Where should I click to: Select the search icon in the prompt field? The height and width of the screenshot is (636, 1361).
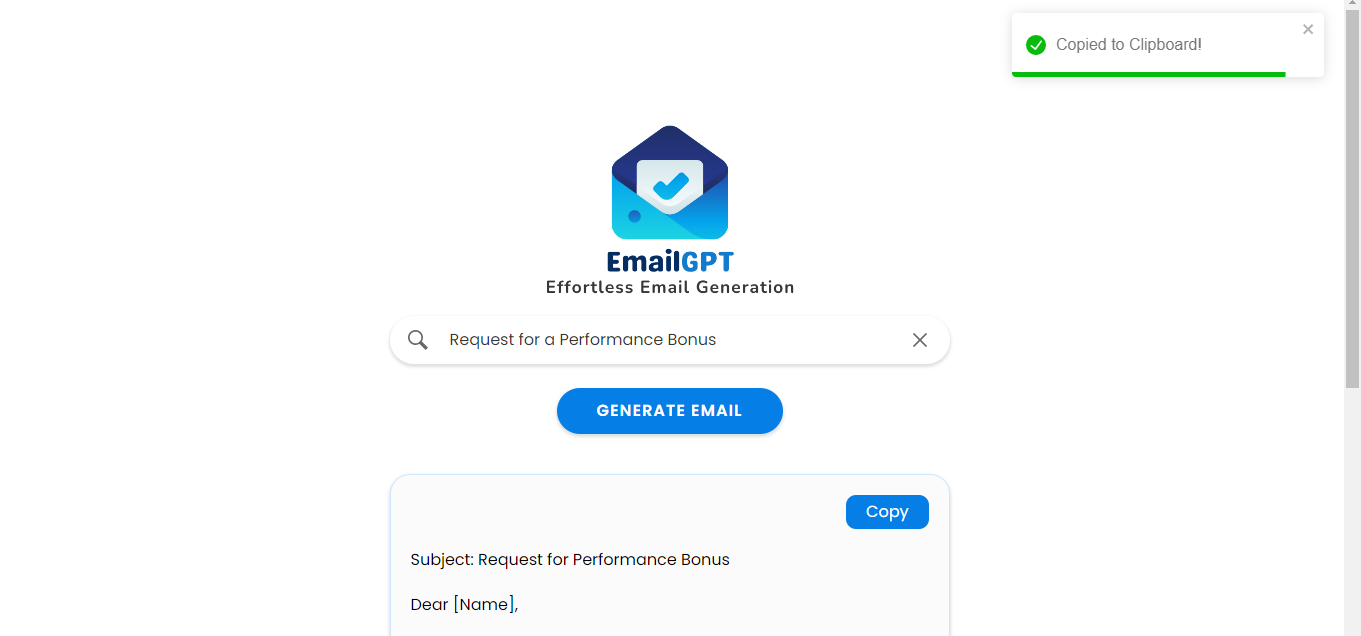click(417, 340)
